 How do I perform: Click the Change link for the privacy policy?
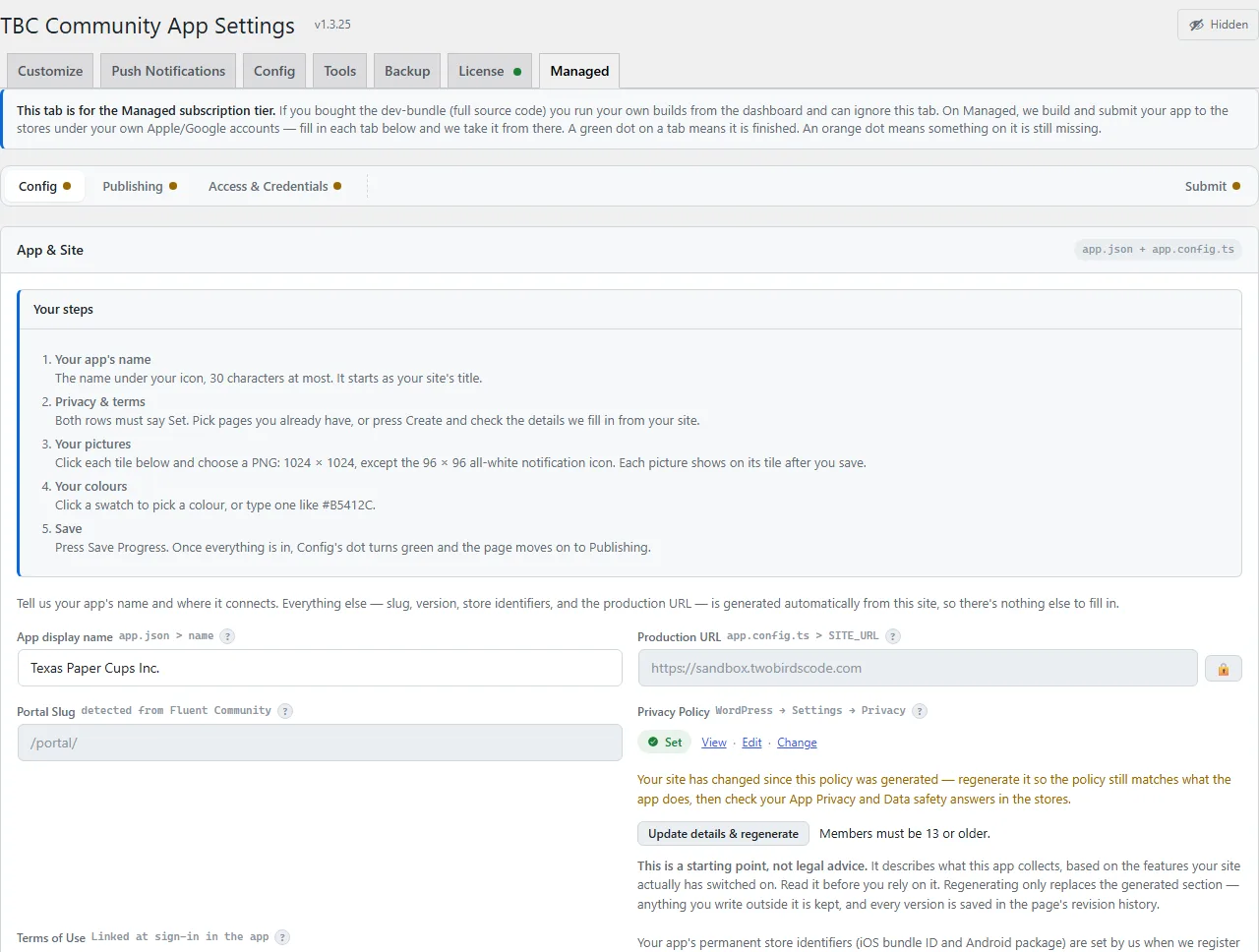click(x=797, y=743)
